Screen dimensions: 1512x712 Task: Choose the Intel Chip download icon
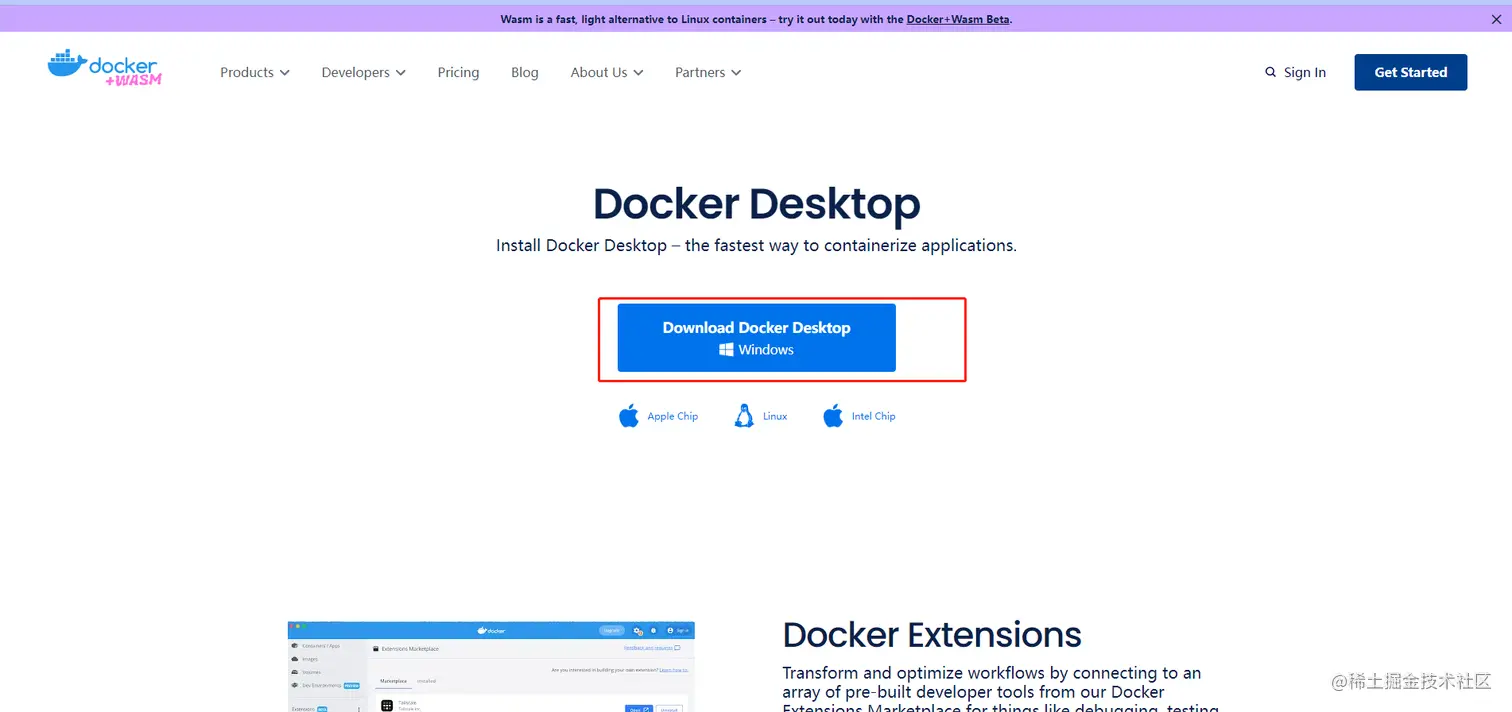[x=833, y=416]
